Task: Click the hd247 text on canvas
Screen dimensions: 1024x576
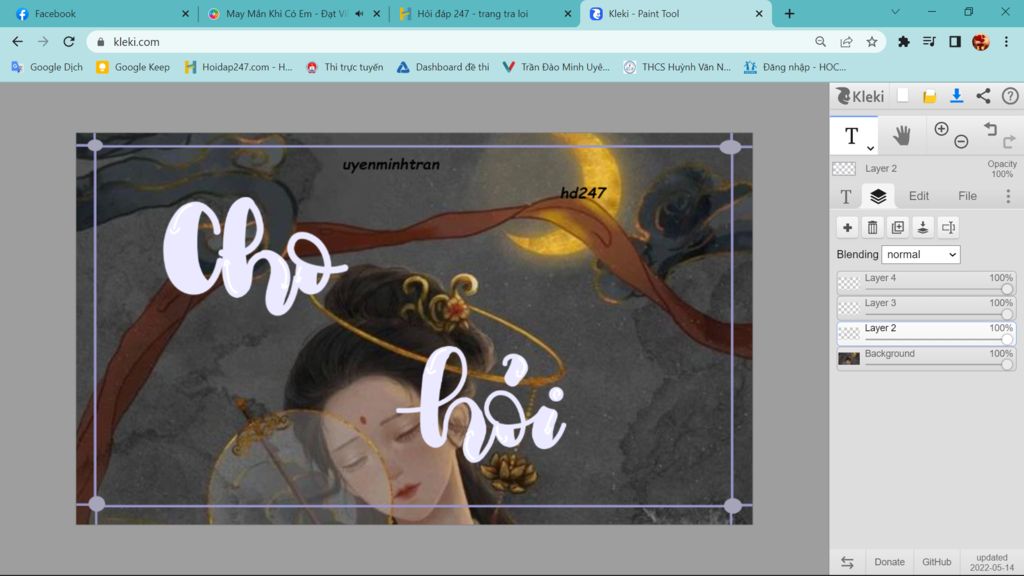Action: point(583,193)
